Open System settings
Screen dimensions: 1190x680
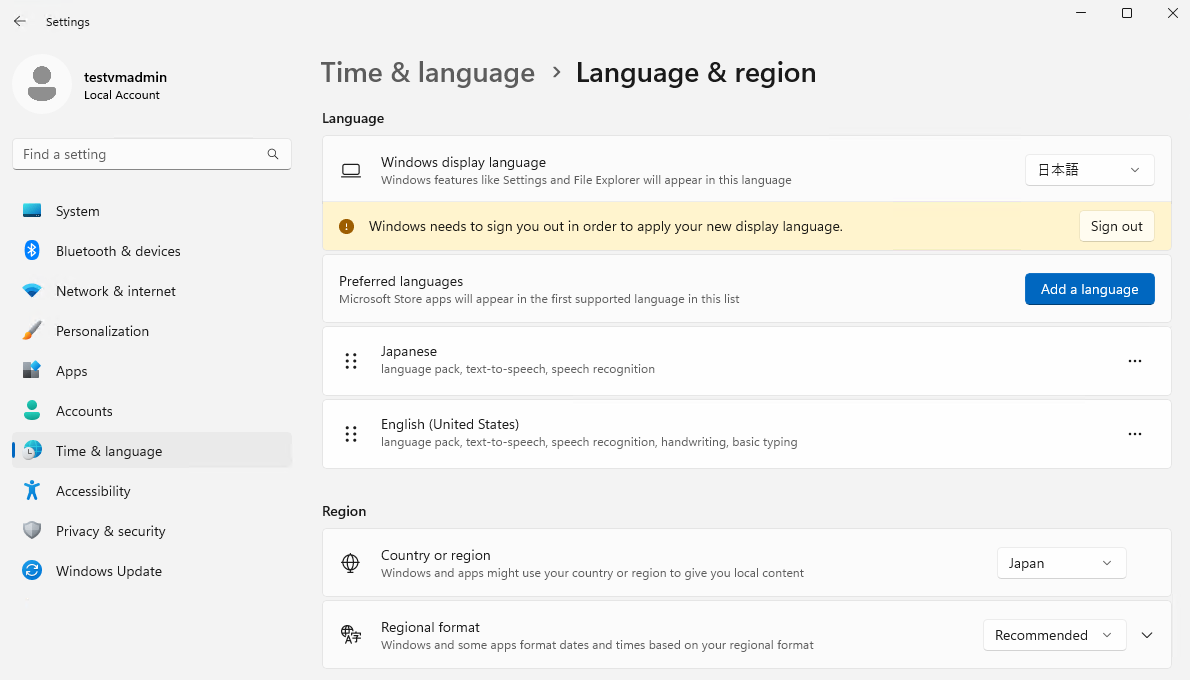point(152,211)
